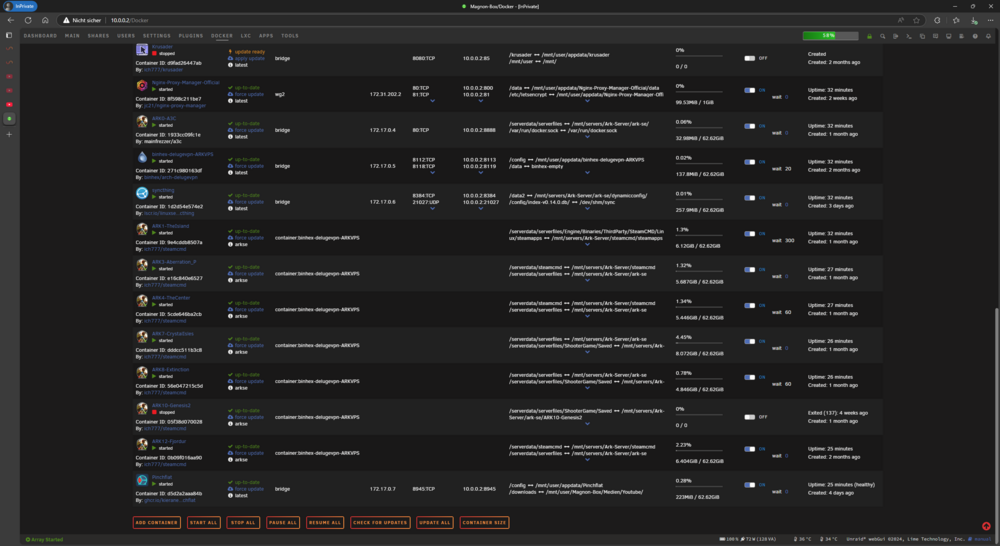The width and height of the screenshot is (1000, 546).
Task: Open the Apps menu tab
Action: click(x=266, y=36)
